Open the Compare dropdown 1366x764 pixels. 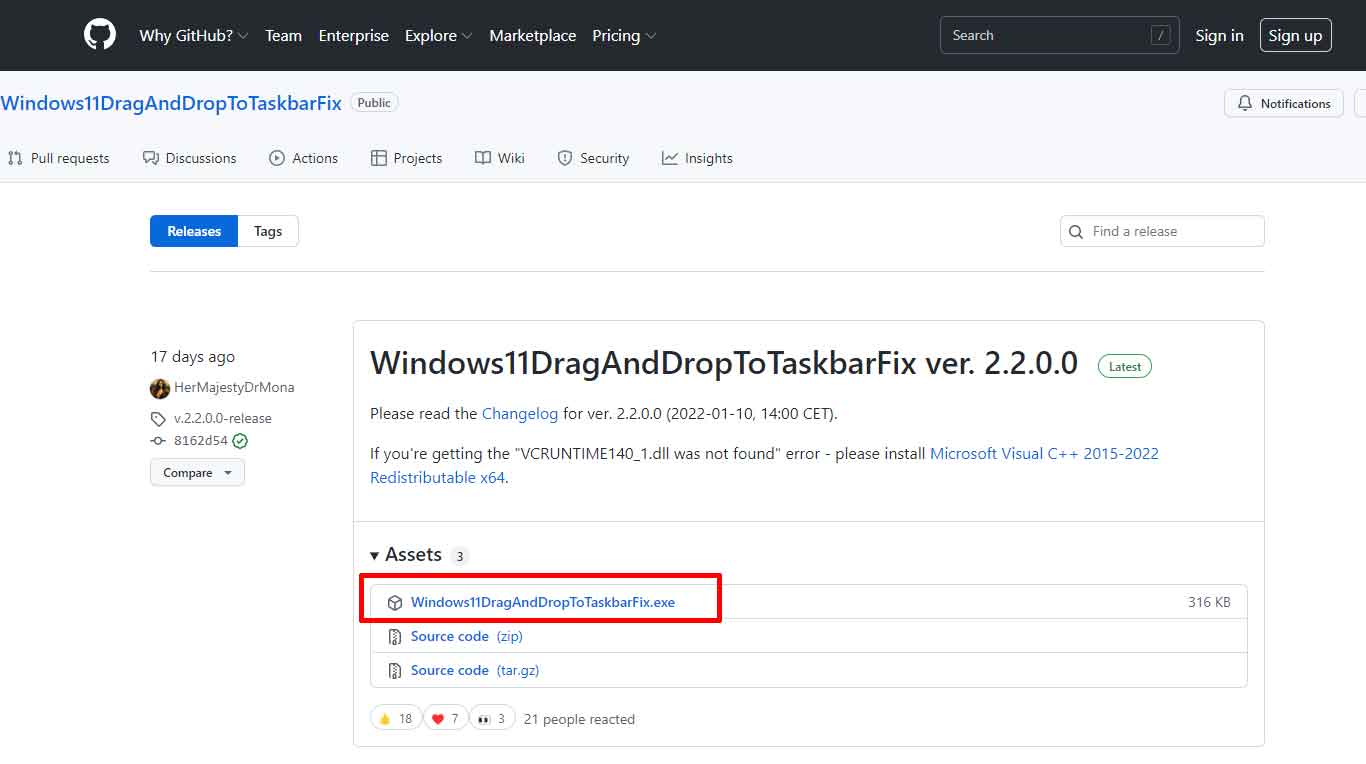[x=196, y=472]
